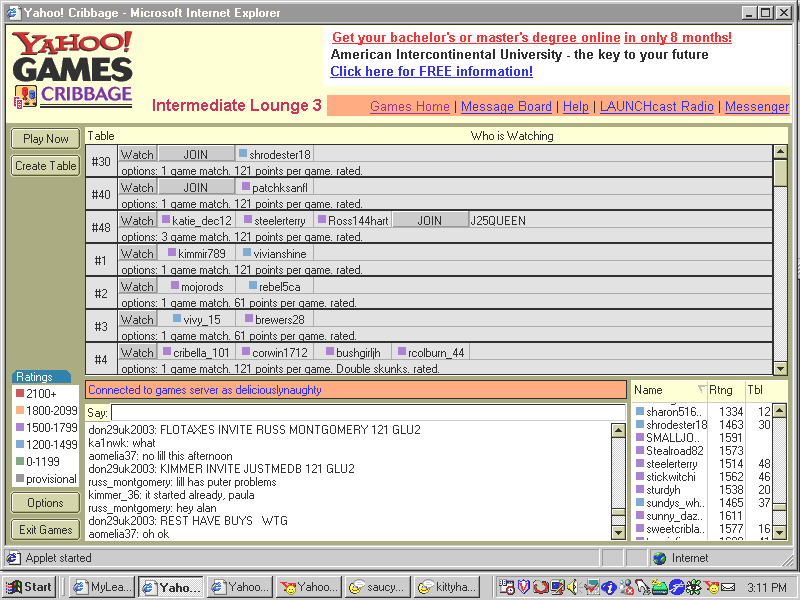Click the table list scrollbar thumb
Viewport: 800px width, 600px height.
point(780,172)
